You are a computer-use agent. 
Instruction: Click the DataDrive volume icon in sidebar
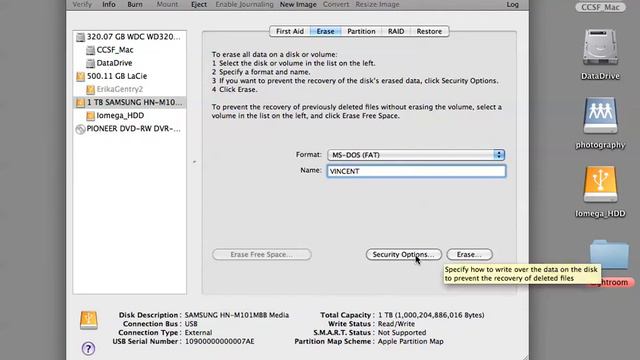(x=90, y=63)
